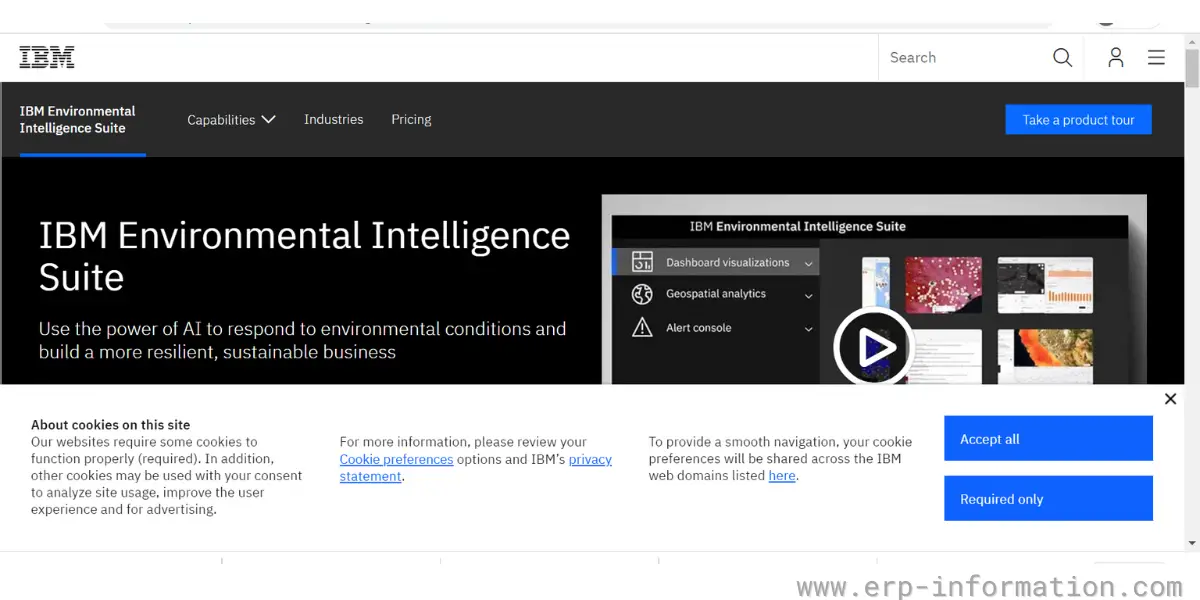Click the 'About cookies on this site' heading
Screen dimensions: 1200x600
110,425
